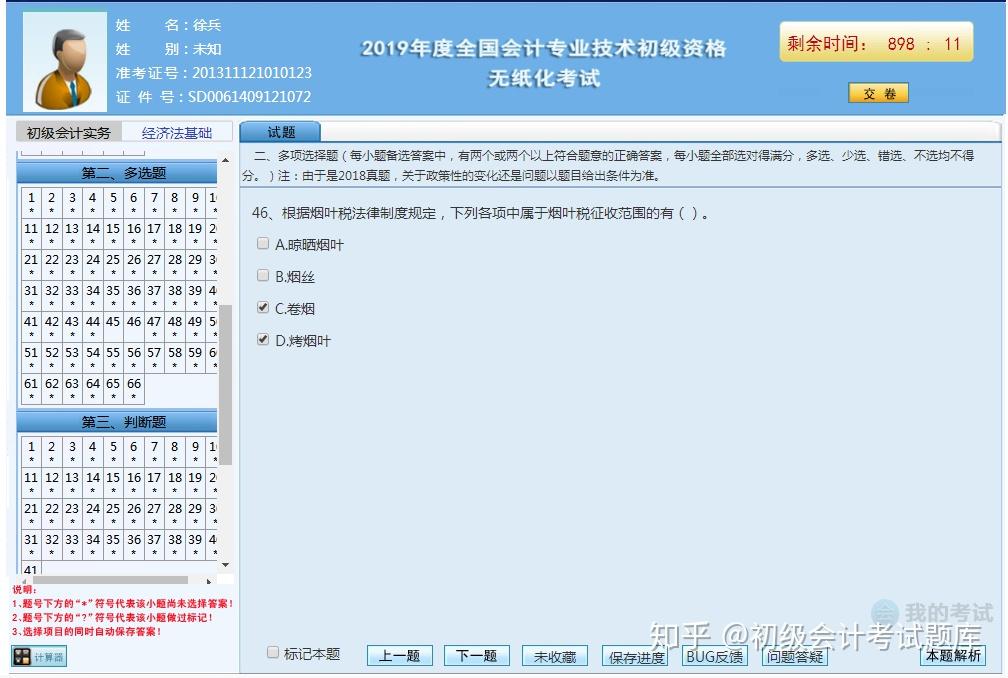Jump to multiple-choice question 55

tap(113, 357)
